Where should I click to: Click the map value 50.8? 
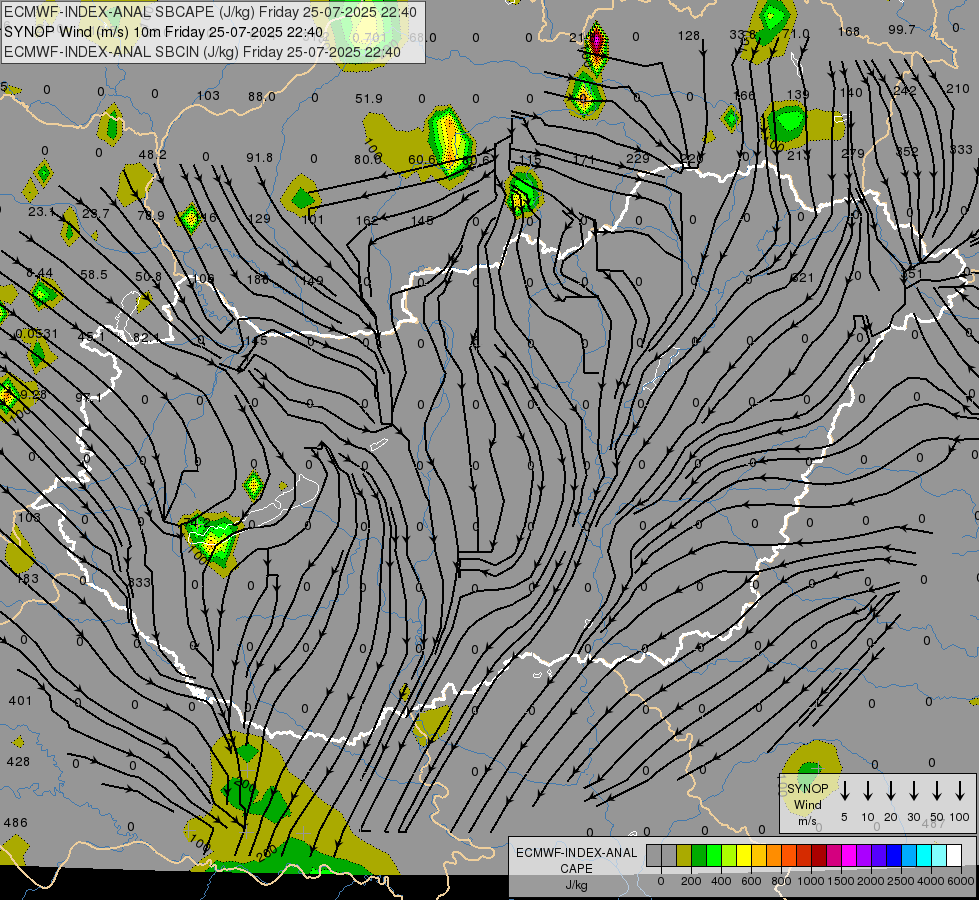tap(149, 276)
